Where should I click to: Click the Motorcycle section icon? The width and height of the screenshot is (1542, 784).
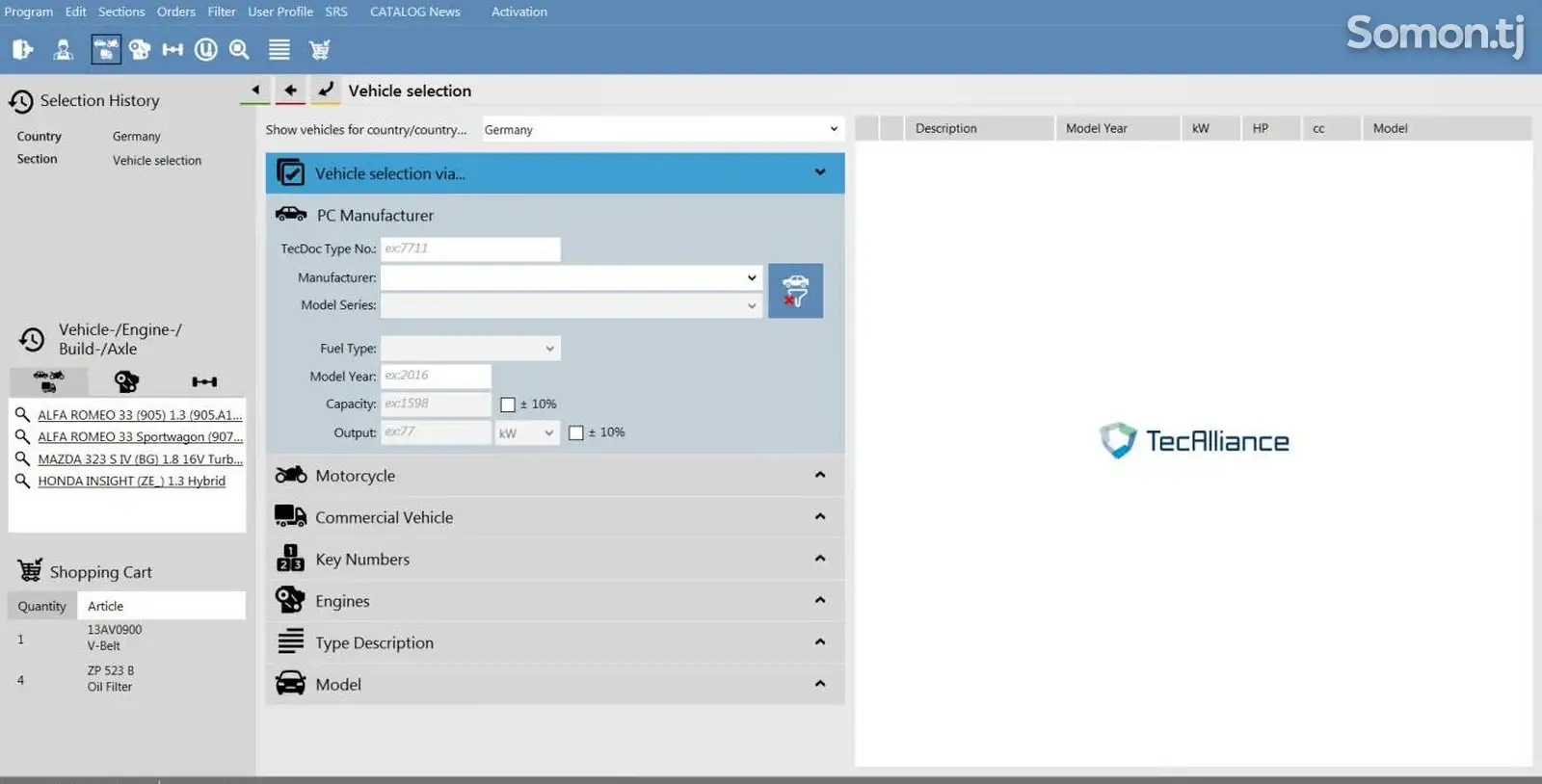pyautogui.click(x=291, y=475)
